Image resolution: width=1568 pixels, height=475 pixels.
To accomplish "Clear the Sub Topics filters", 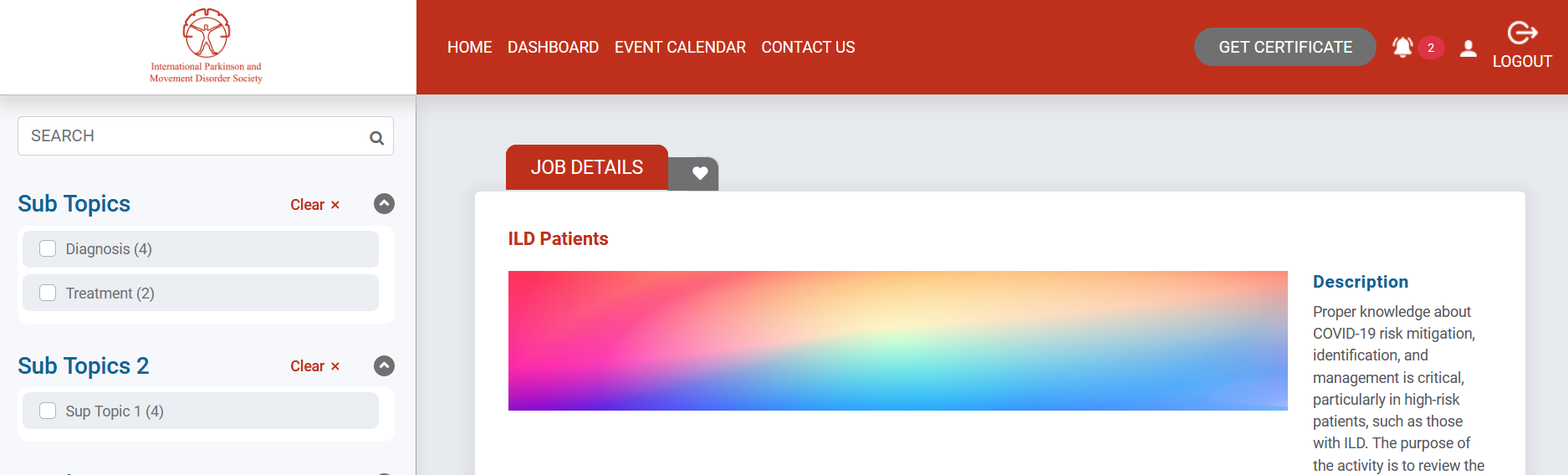I will point(314,205).
